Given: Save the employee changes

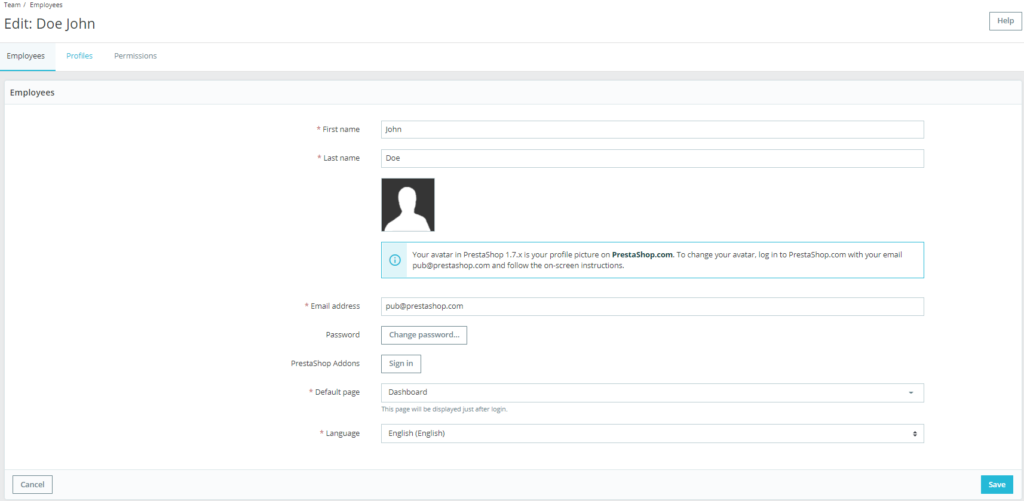Looking at the screenshot, I should (996, 484).
